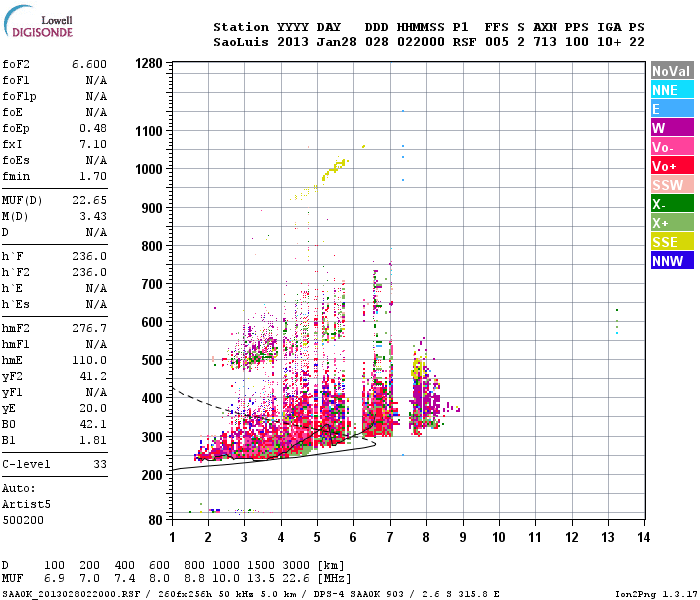Screen dimensions: 700x600
Task: Click the 500 km height axis label
Action: (152, 360)
